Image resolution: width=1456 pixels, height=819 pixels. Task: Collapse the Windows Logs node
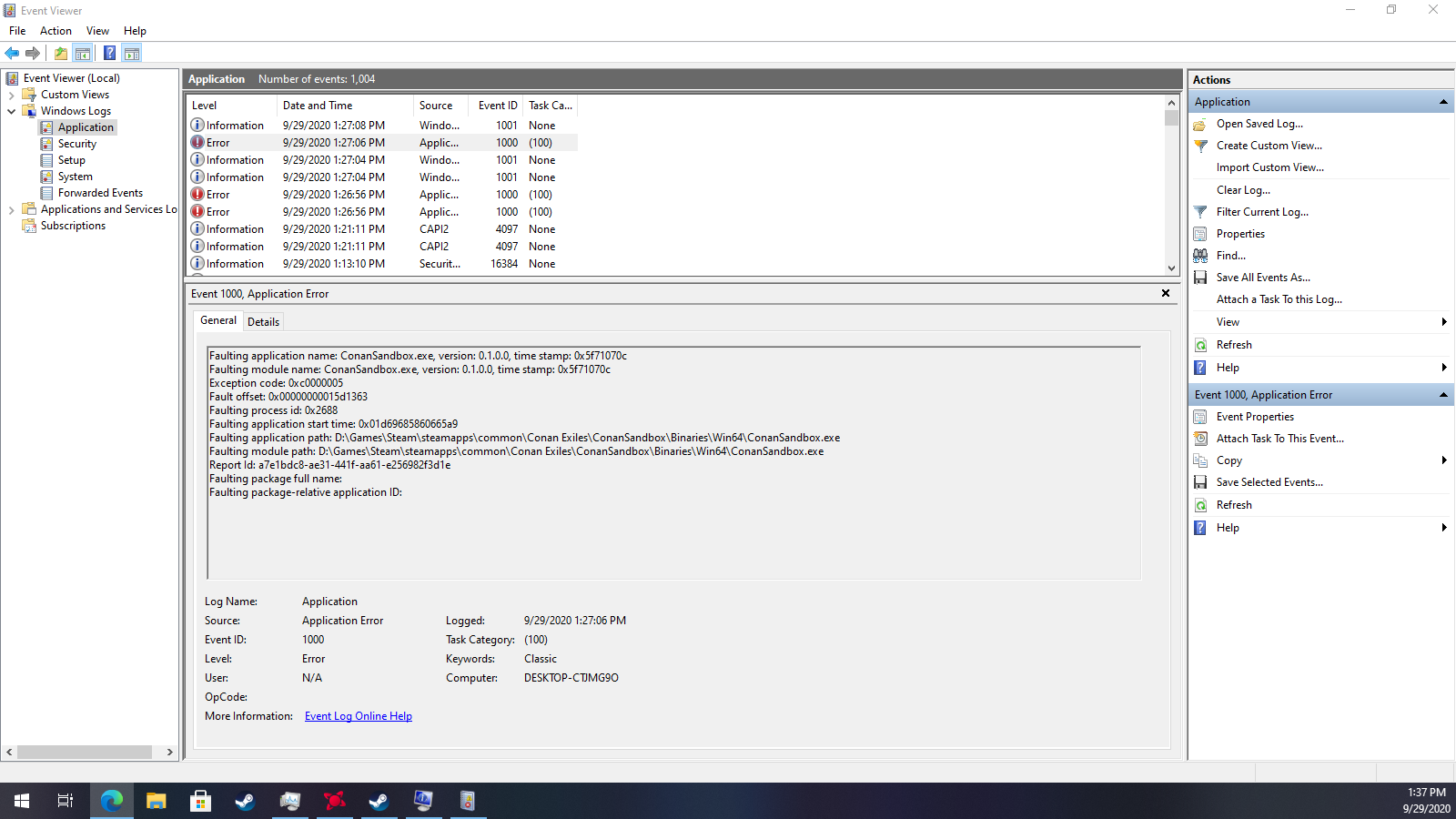11,111
